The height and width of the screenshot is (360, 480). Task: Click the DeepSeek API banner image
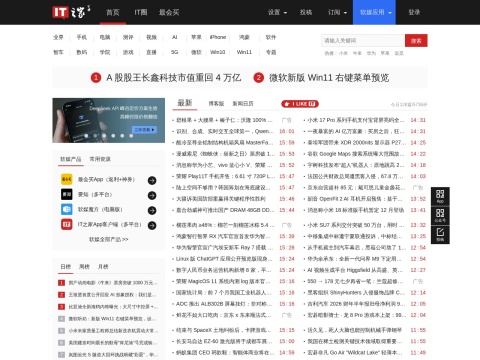(109, 120)
